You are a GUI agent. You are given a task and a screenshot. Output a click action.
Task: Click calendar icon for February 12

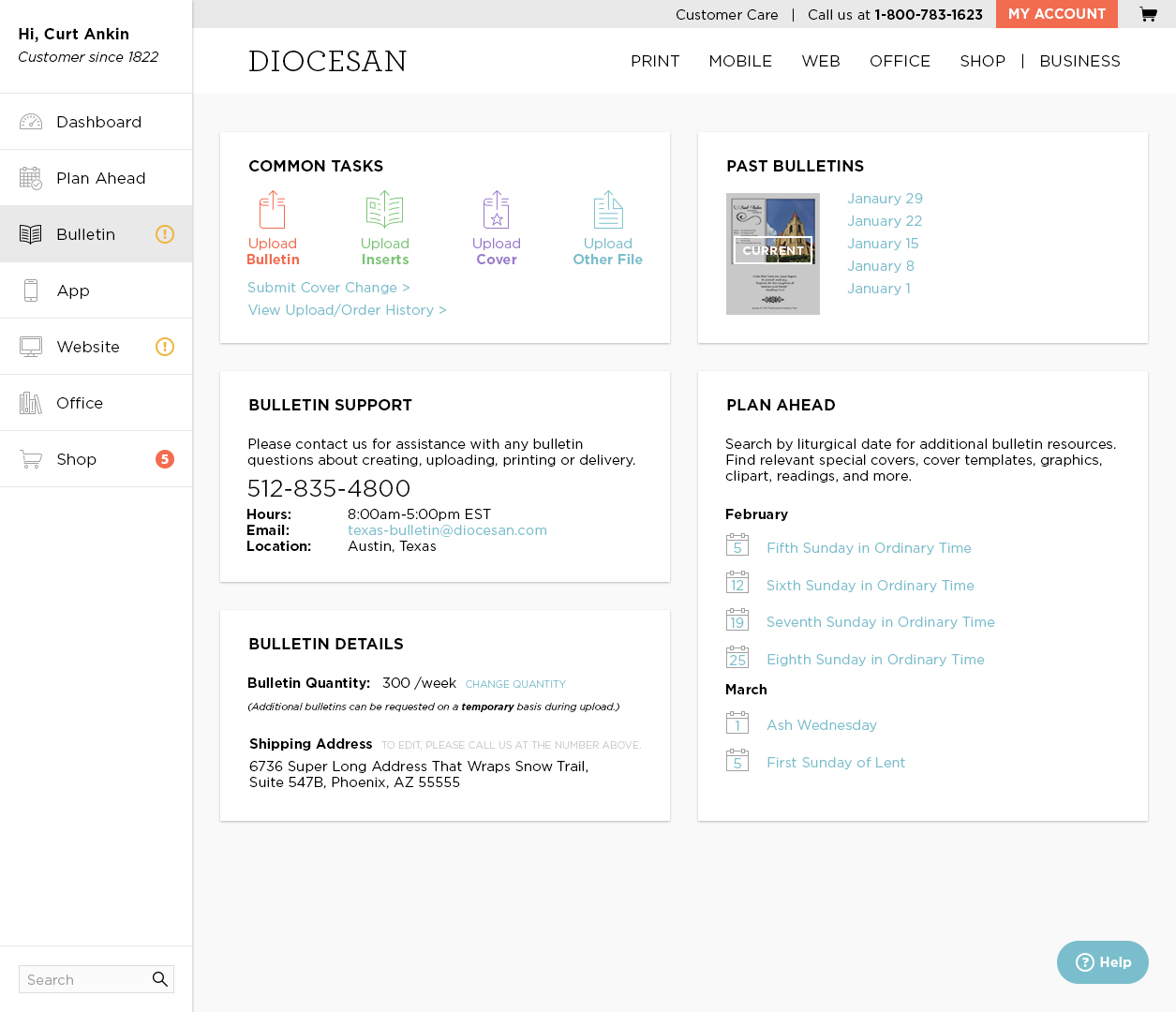coord(737,583)
